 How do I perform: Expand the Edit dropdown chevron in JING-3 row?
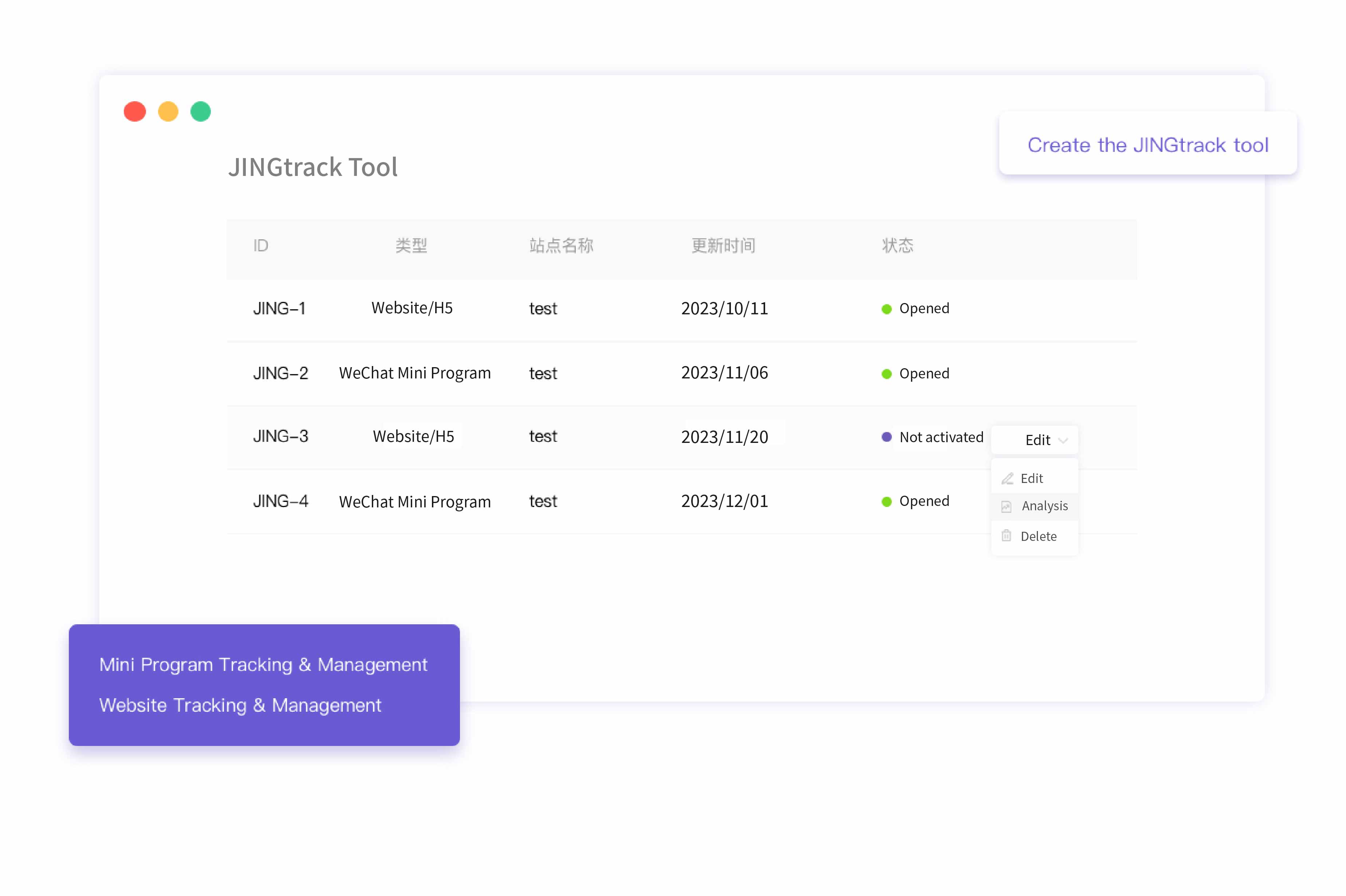1063,440
